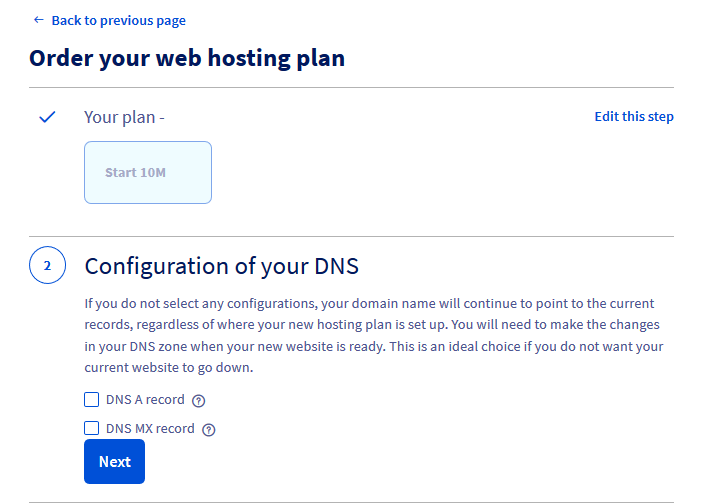Show help tooltip for DNS MX record
The height and width of the screenshot is (503, 711).
[209, 430]
